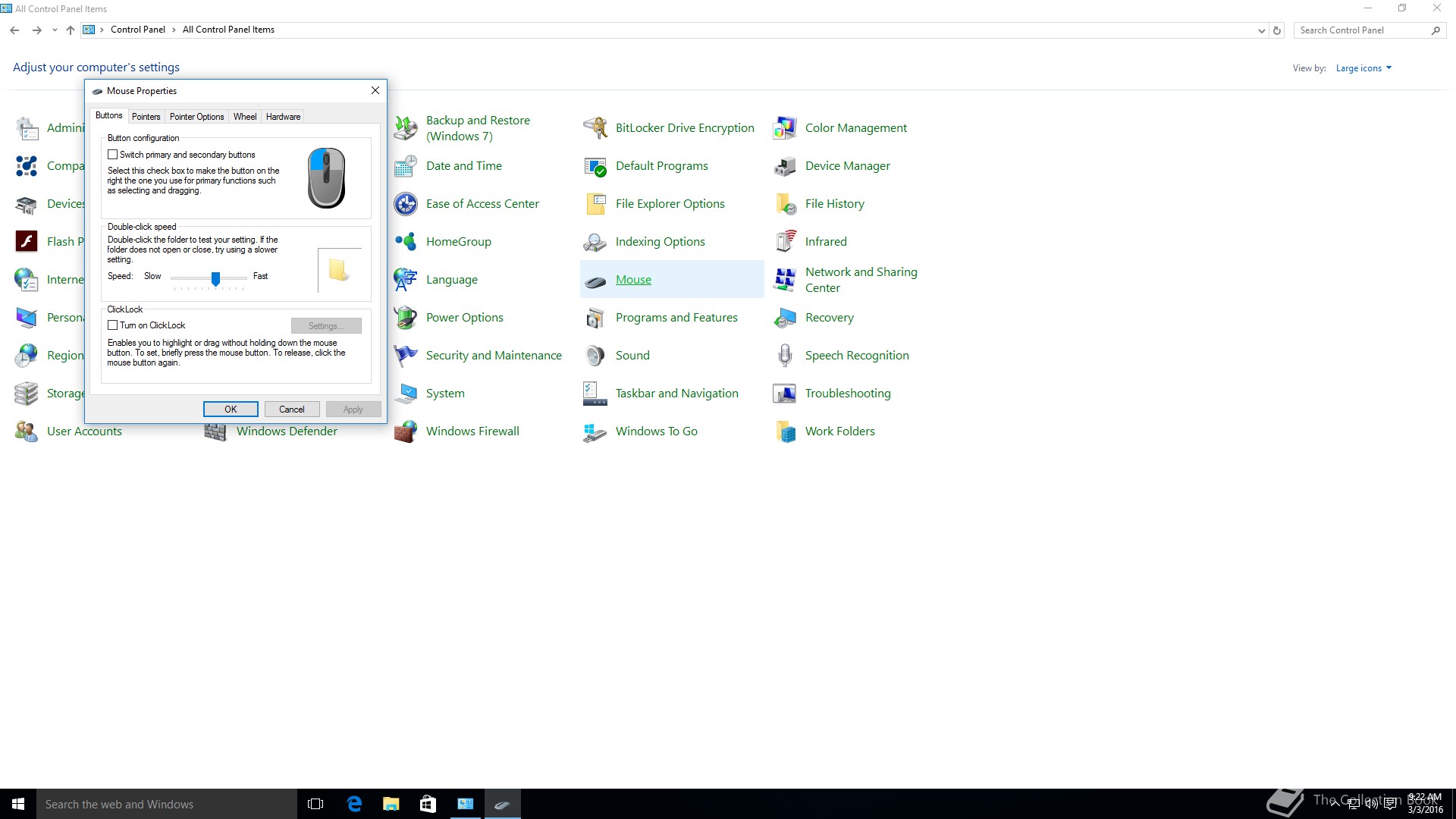Open File Explorer from taskbar
The image size is (1456, 819).
[x=391, y=804]
